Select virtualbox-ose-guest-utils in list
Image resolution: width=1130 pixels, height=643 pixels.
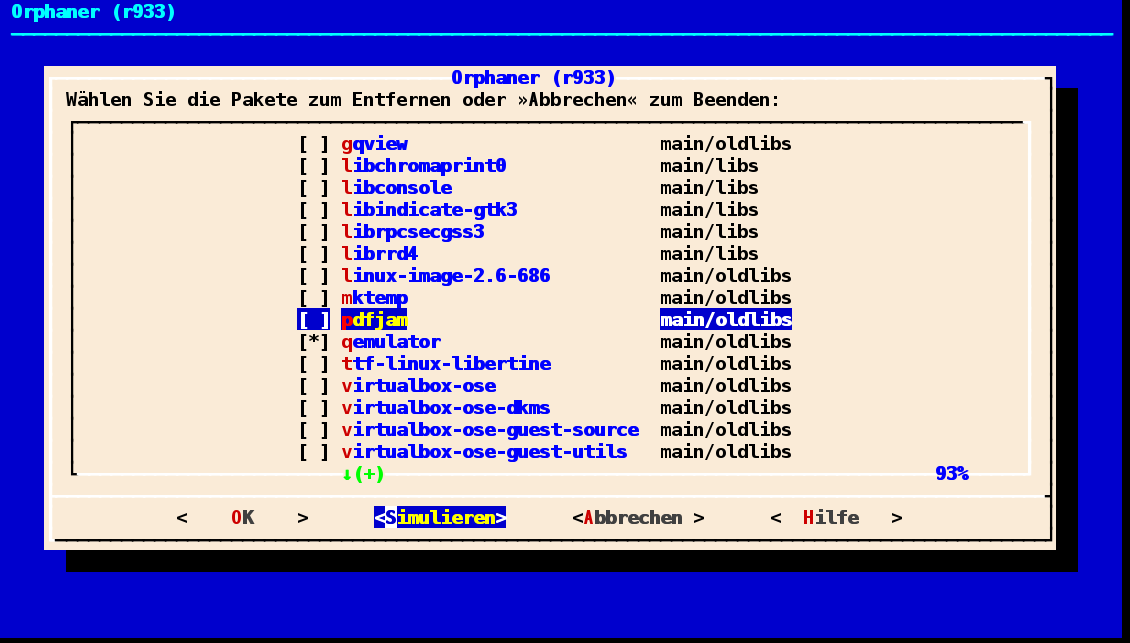point(484,452)
